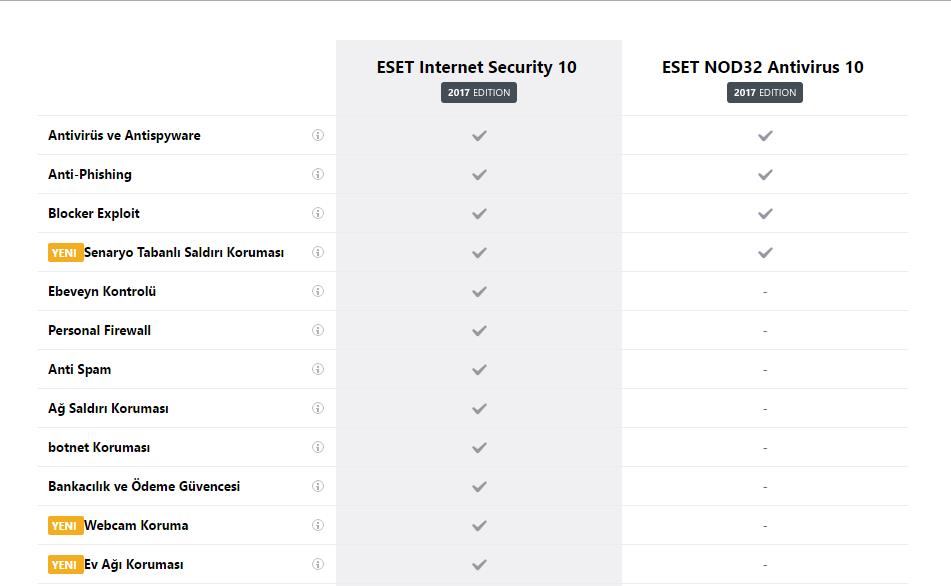The height and width of the screenshot is (586, 951).
Task: Click info icon next to Anti-Phishing
Action: pyautogui.click(x=318, y=174)
